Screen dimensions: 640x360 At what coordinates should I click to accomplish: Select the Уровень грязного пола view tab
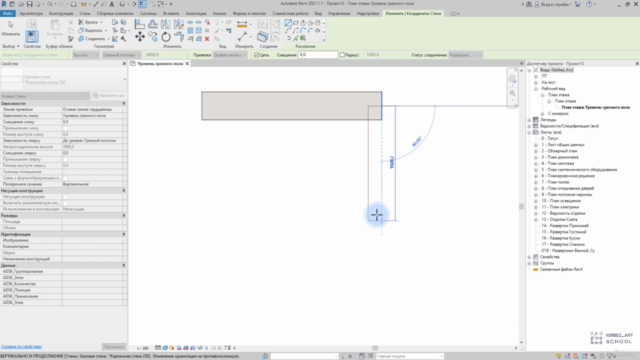(160, 64)
